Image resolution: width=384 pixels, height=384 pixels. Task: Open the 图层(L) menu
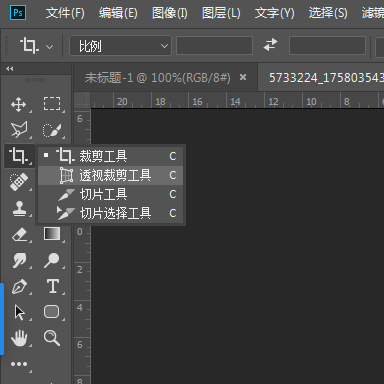[221, 13]
